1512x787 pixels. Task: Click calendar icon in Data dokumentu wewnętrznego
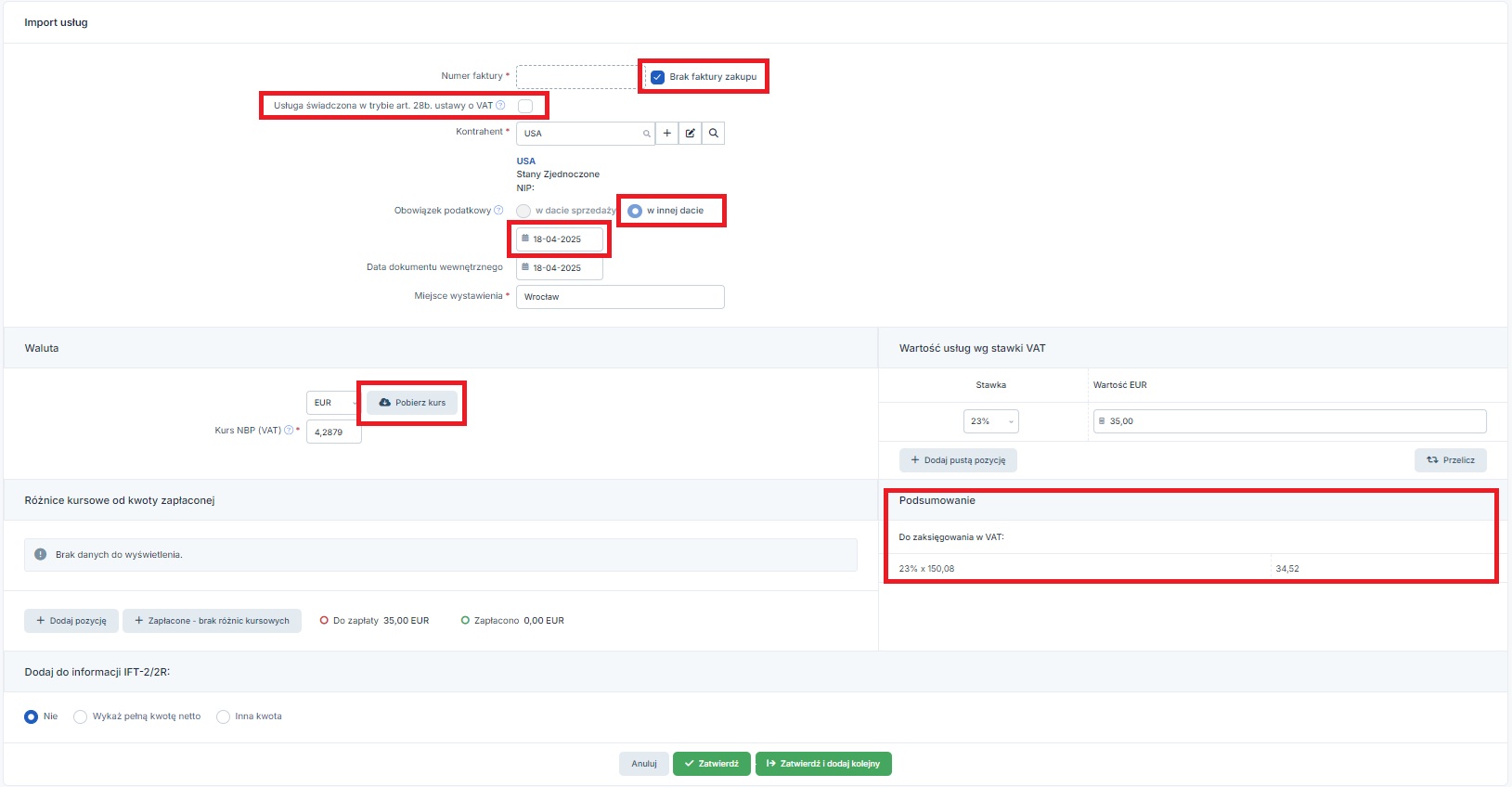click(x=525, y=267)
